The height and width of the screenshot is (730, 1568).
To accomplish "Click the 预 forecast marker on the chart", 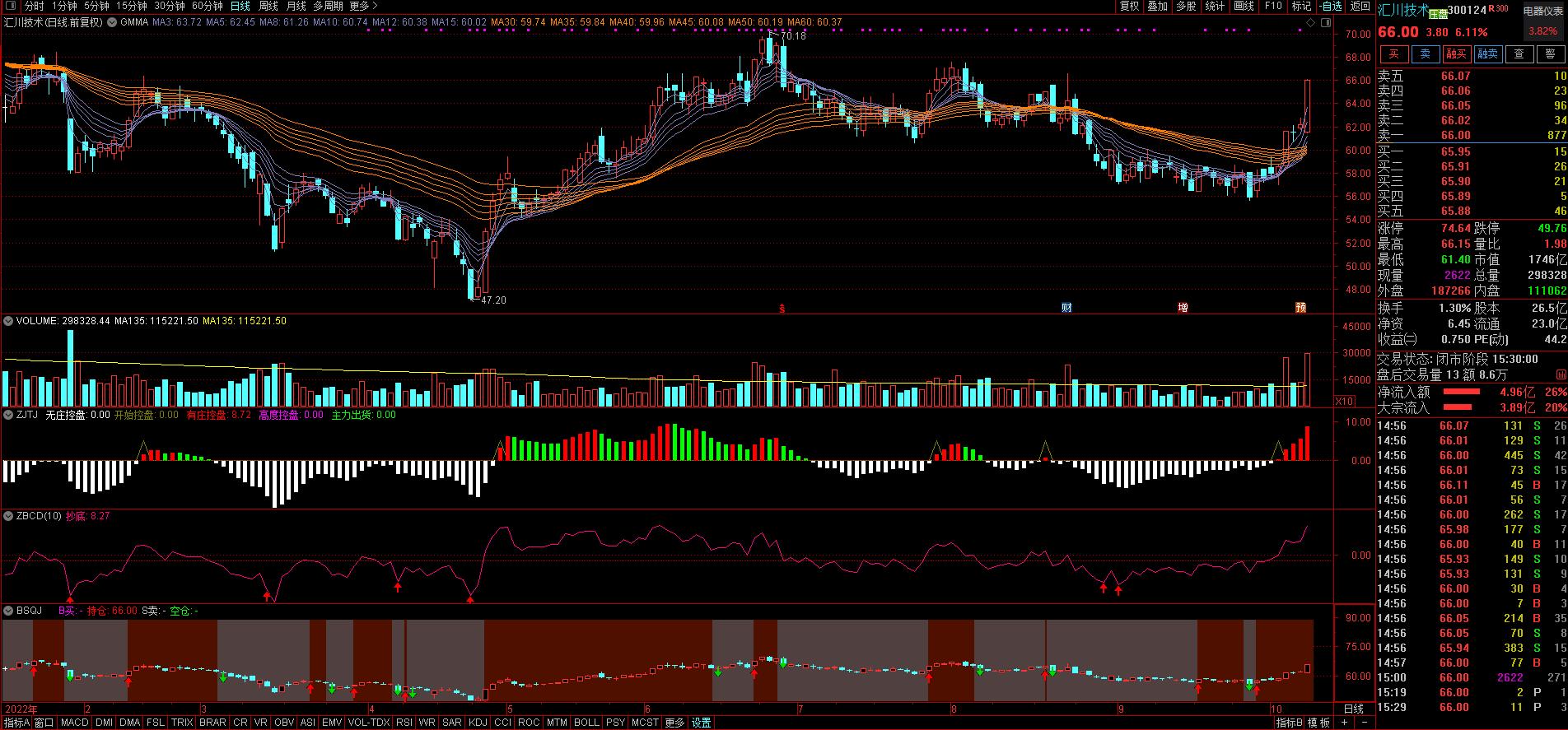I will [x=1300, y=308].
